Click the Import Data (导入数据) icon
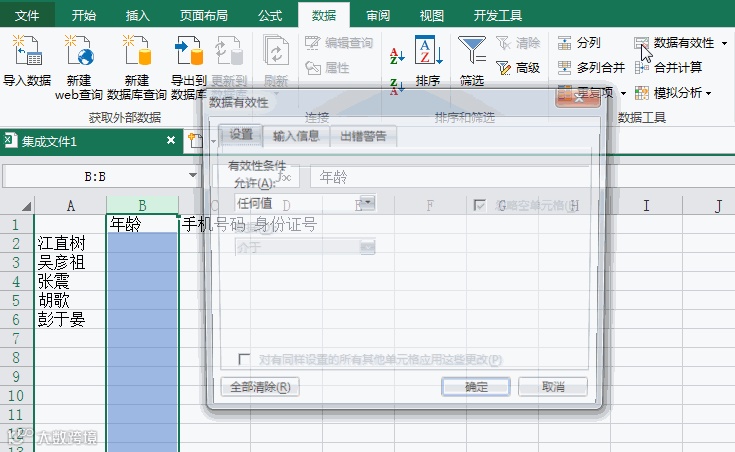735x452 pixels. (27, 50)
